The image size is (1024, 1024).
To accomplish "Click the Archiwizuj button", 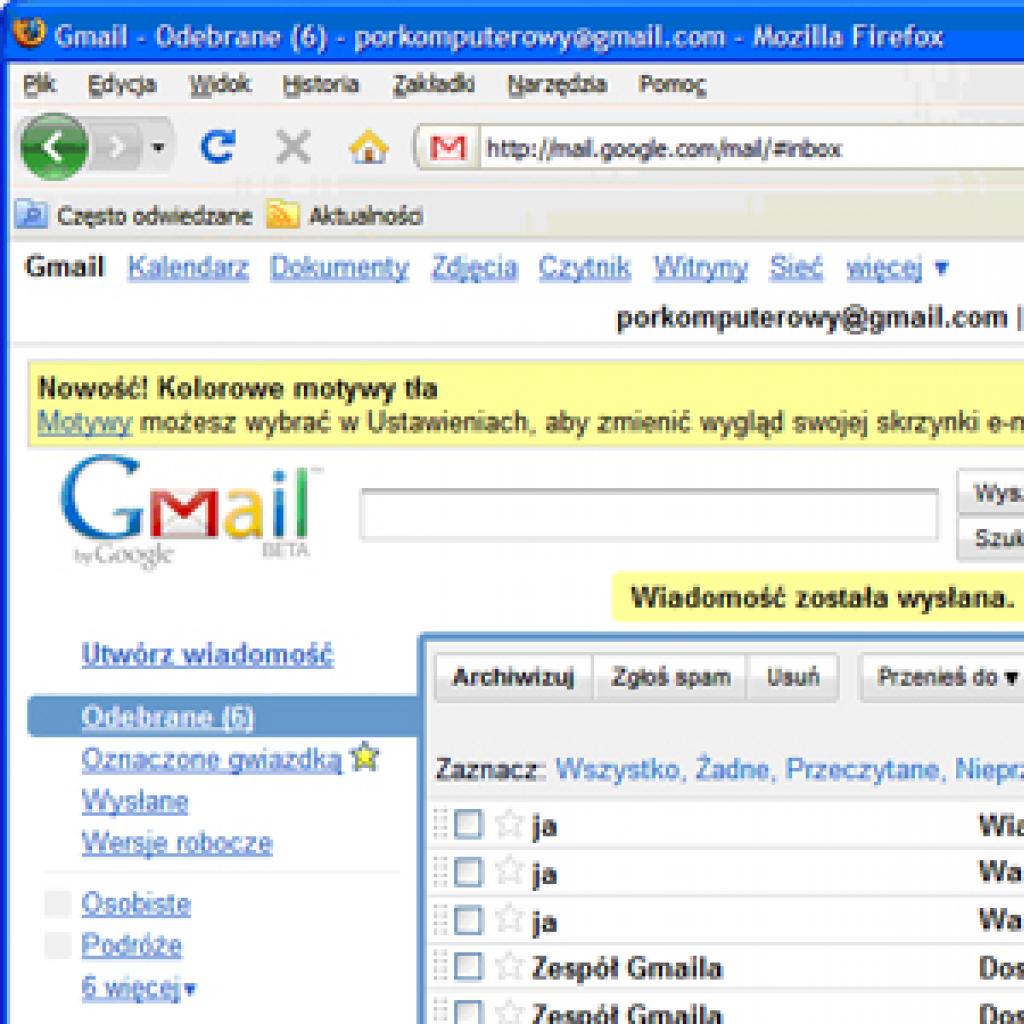I will (x=513, y=677).
